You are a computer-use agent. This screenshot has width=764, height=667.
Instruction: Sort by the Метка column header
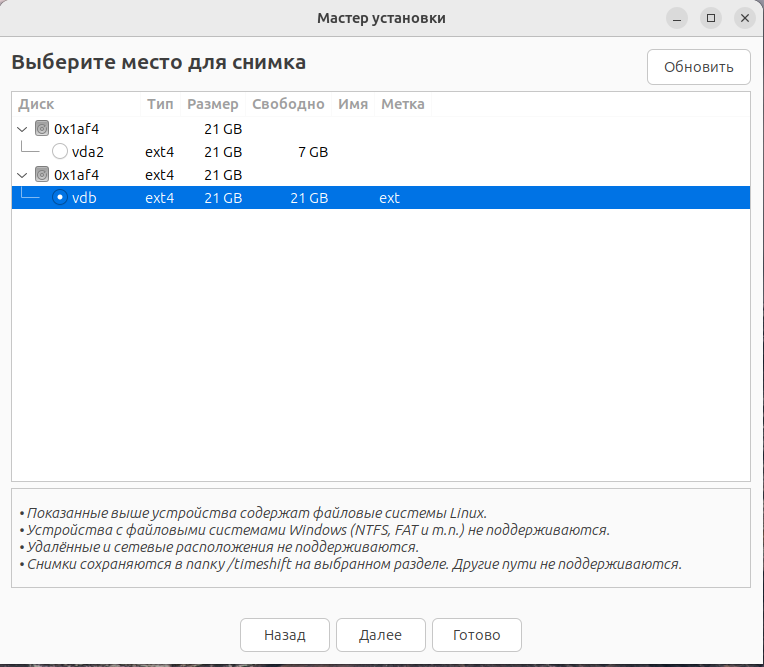pyautogui.click(x=403, y=104)
